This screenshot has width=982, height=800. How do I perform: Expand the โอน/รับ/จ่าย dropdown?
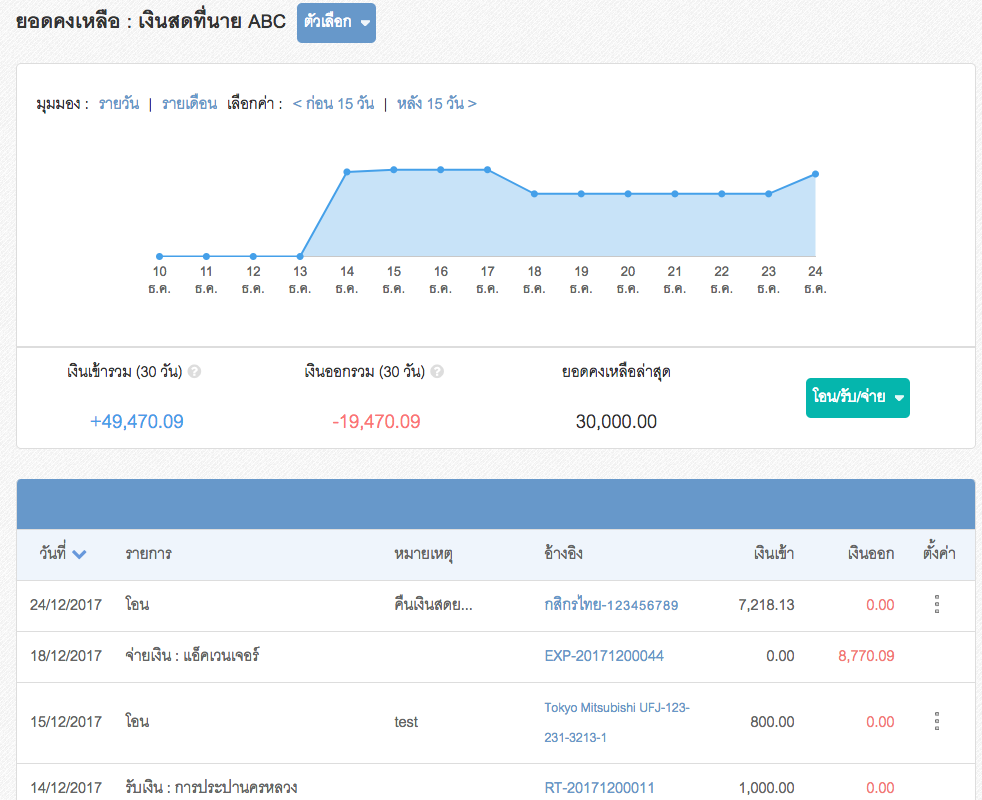[x=857, y=397]
